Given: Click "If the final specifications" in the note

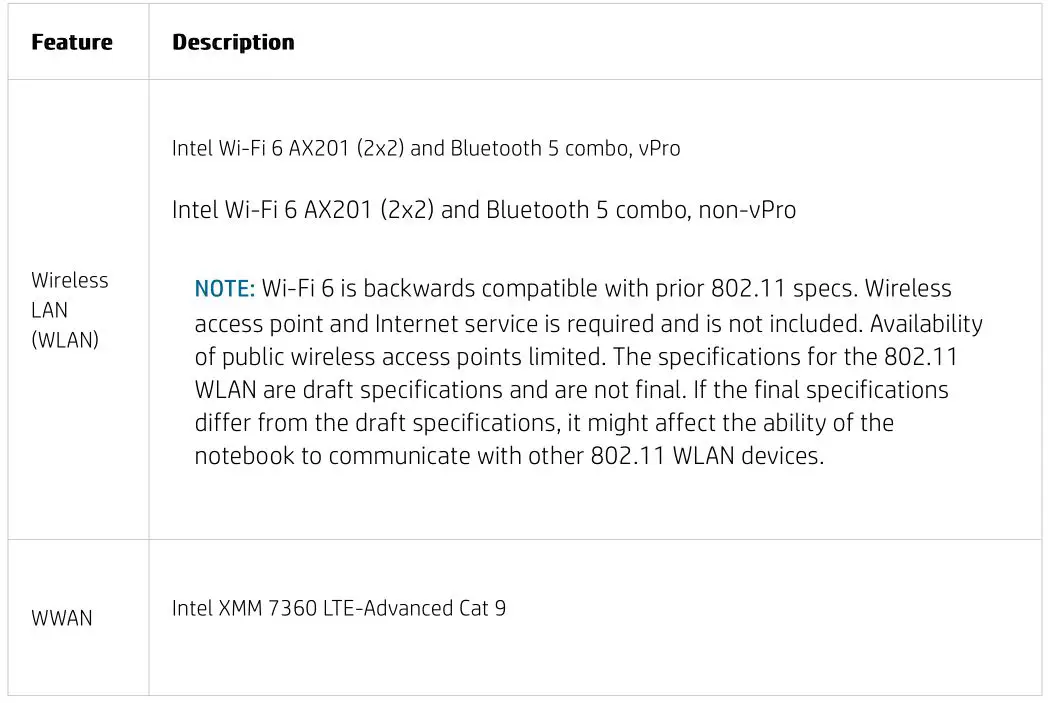Looking at the screenshot, I should tap(810, 390).
